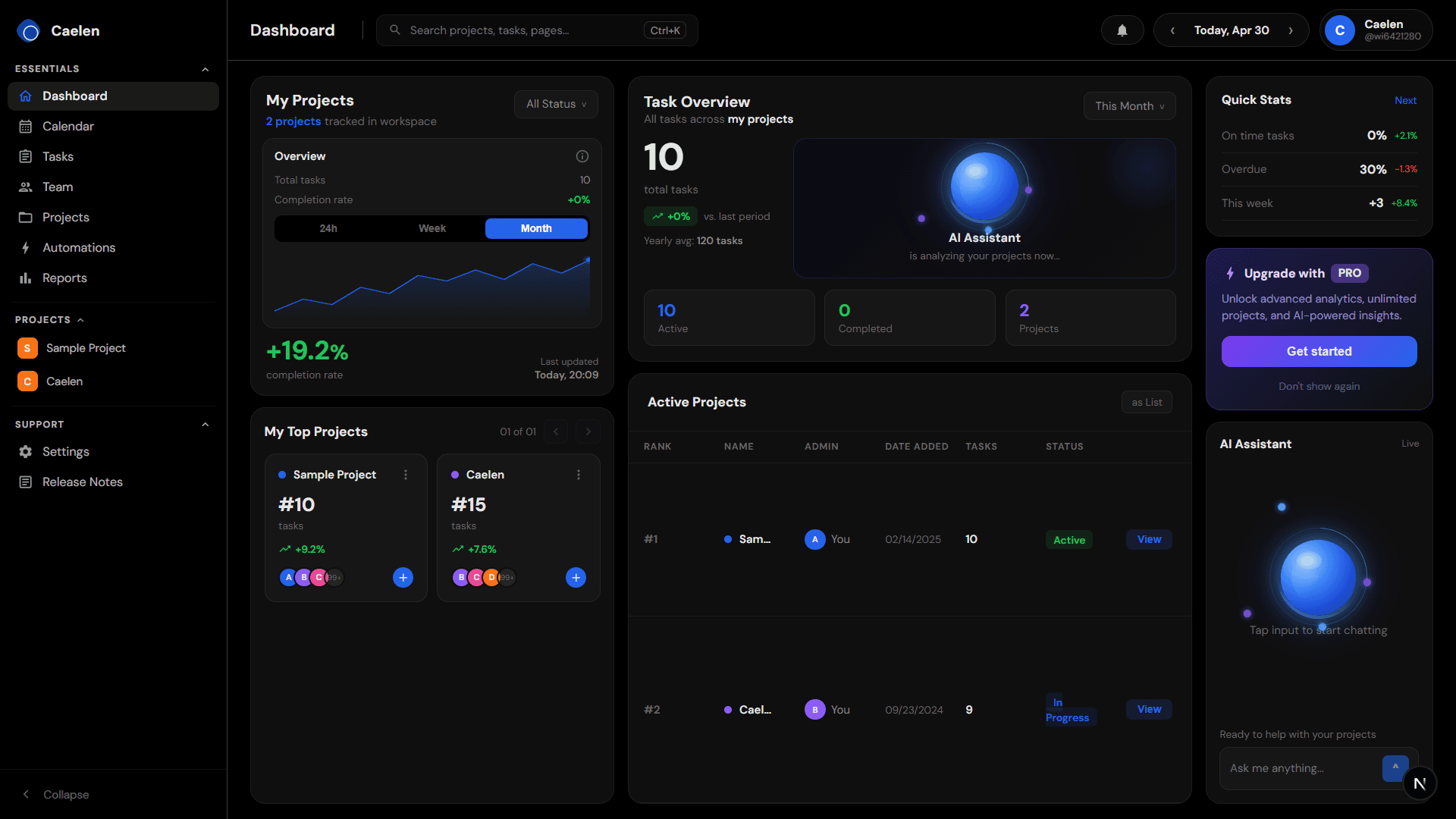Click the Sample Project member avatars
This screenshot has width=1456, height=819.
click(311, 578)
